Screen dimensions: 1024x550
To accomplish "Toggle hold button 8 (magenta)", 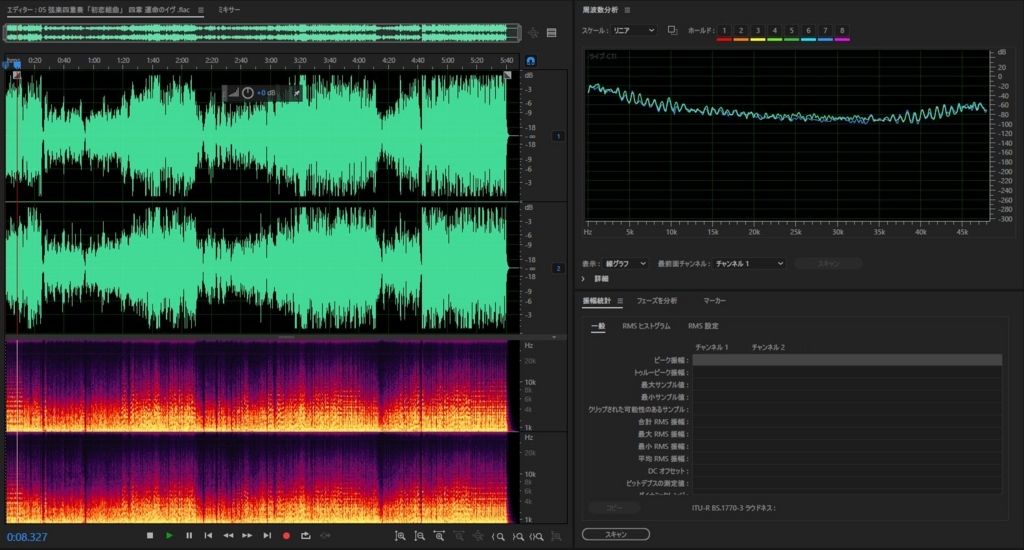I will [x=842, y=31].
